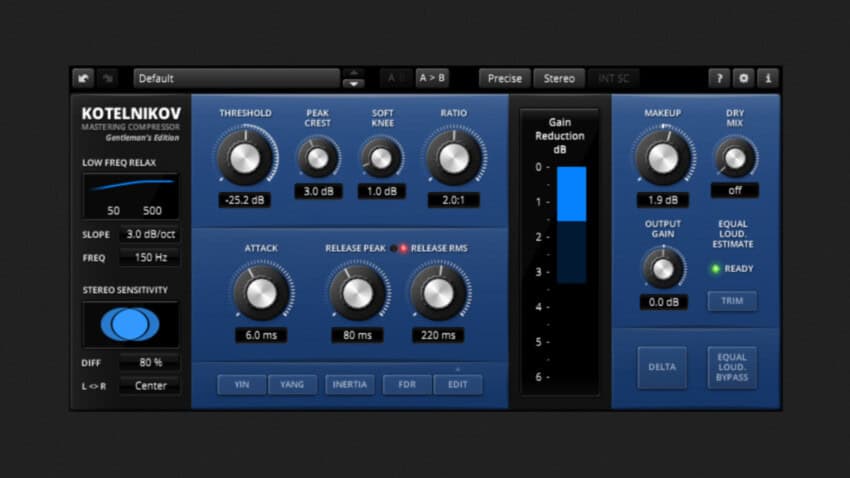850x478 pixels.
Task: Click the low freq relax curve display
Action: (x=130, y=196)
